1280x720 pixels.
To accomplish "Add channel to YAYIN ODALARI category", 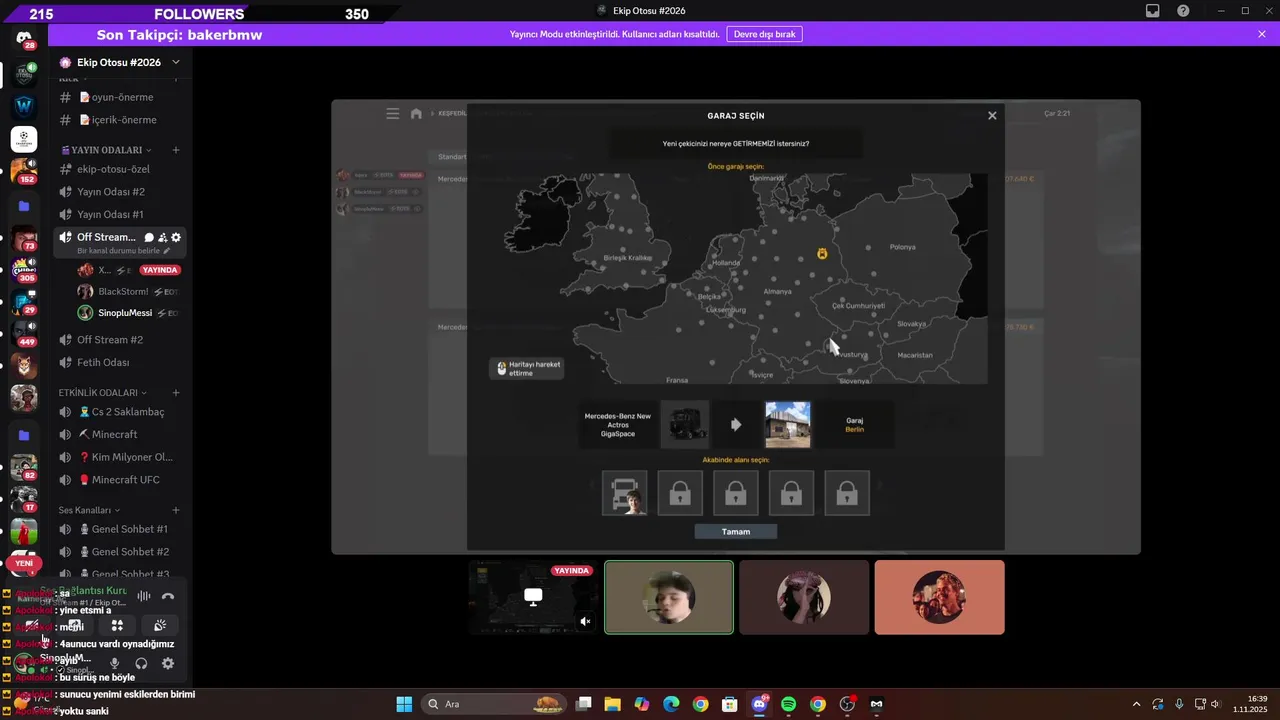I will (x=176, y=150).
